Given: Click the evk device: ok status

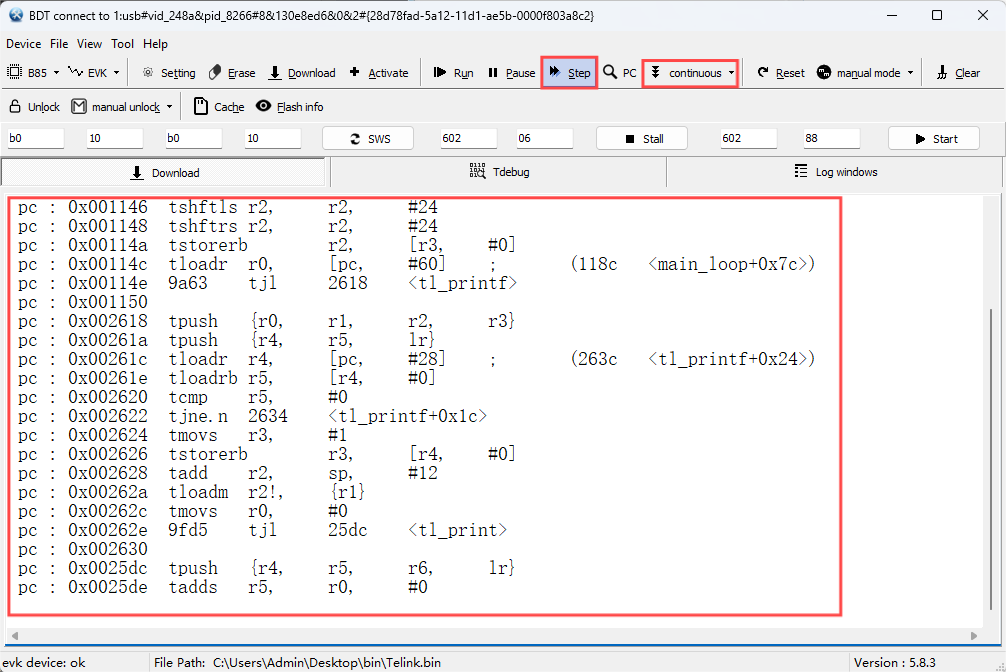Looking at the screenshot, I should click(x=44, y=662).
